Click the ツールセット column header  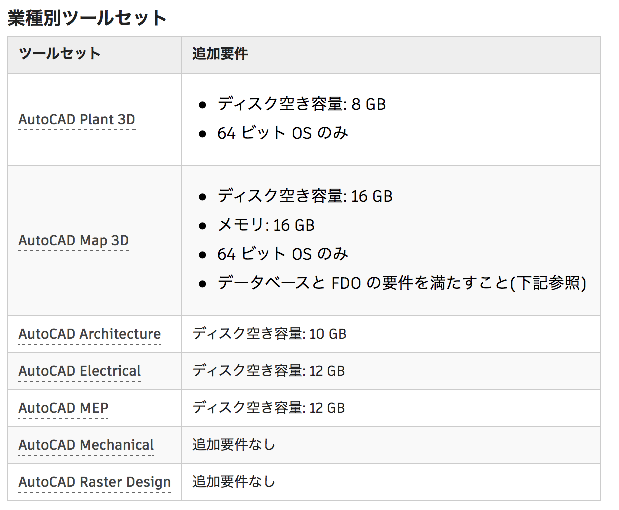tap(60, 53)
